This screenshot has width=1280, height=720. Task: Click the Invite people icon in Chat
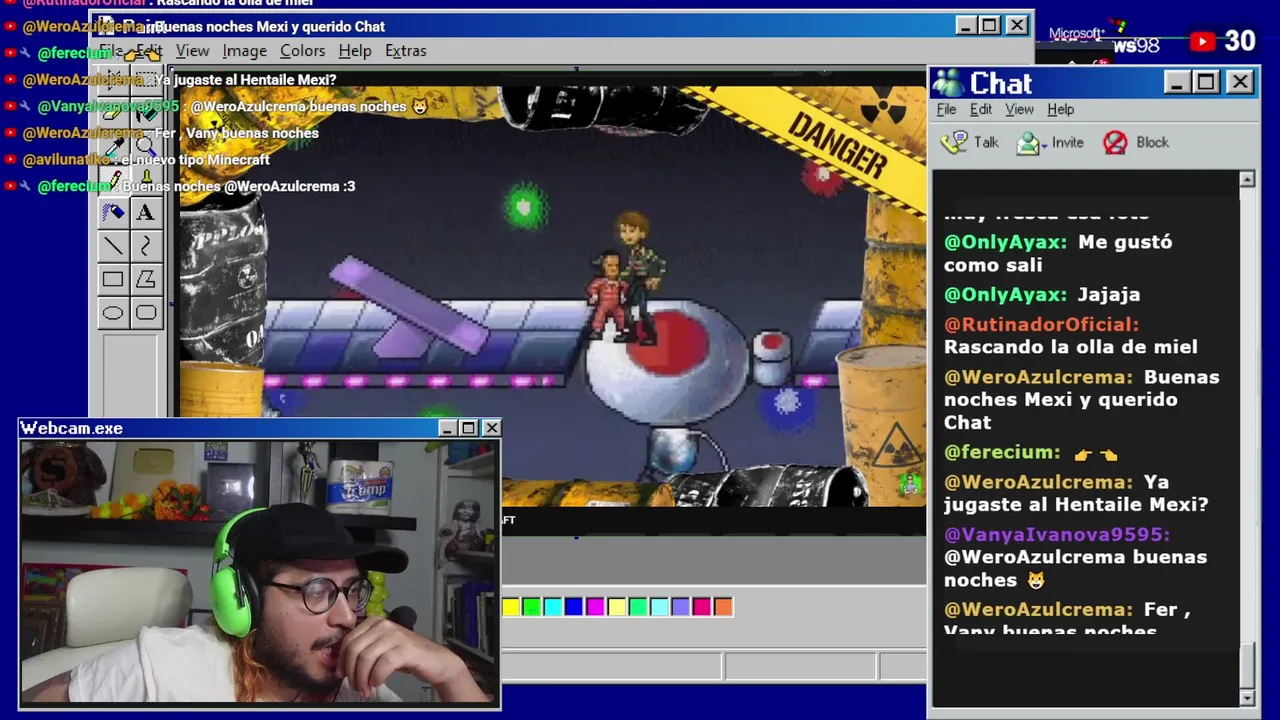point(1027,143)
